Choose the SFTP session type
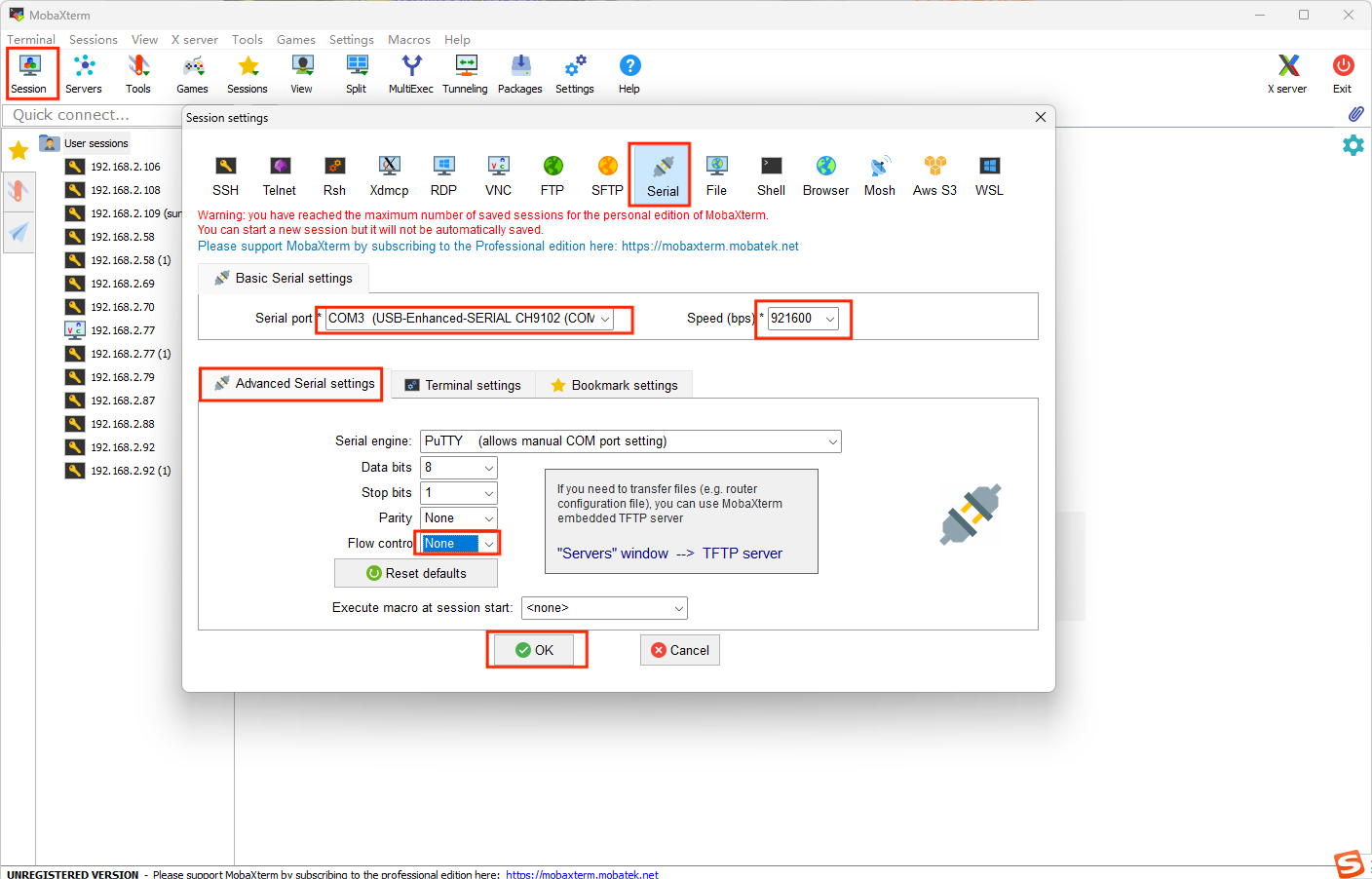This screenshot has width=1372, height=879. point(607,175)
